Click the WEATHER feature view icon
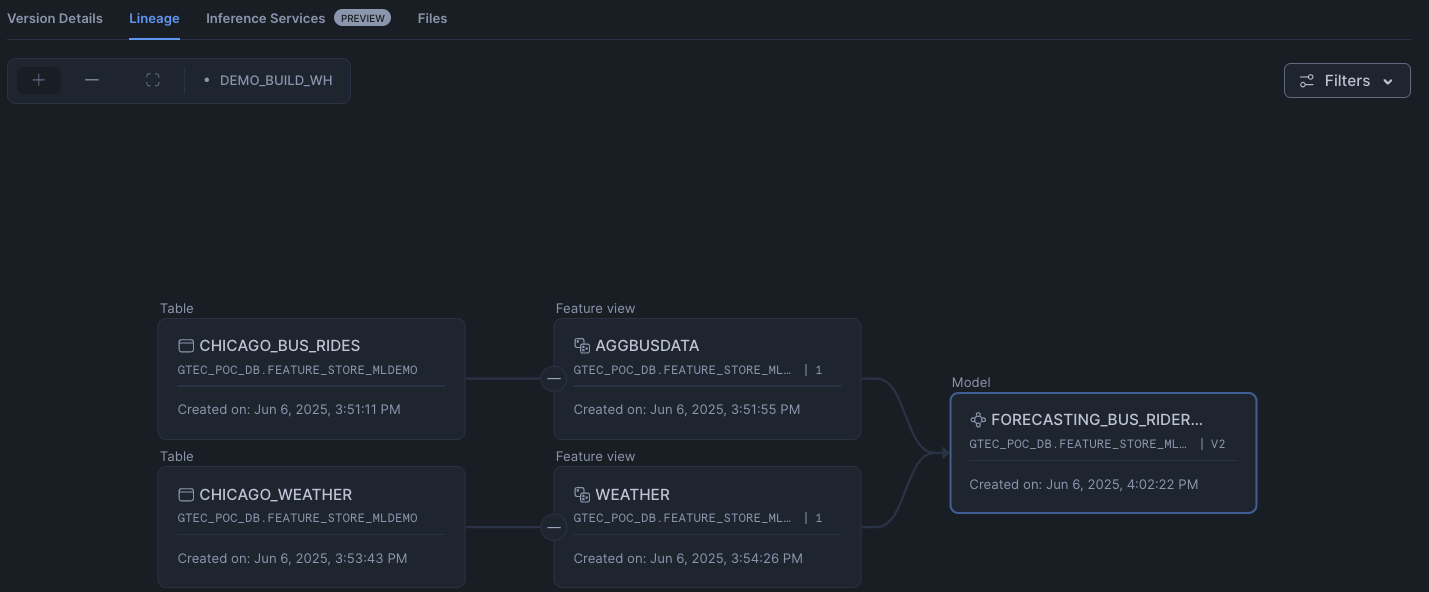The image size is (1429, 592). click(x=582, y=495)
